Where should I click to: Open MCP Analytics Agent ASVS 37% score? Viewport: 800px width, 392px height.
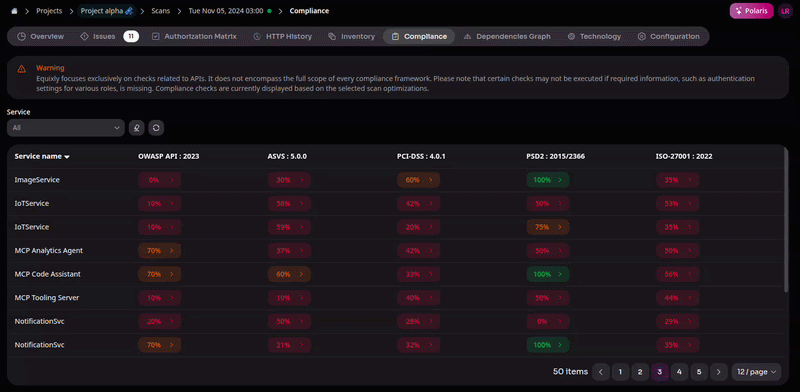pos(289,251)
